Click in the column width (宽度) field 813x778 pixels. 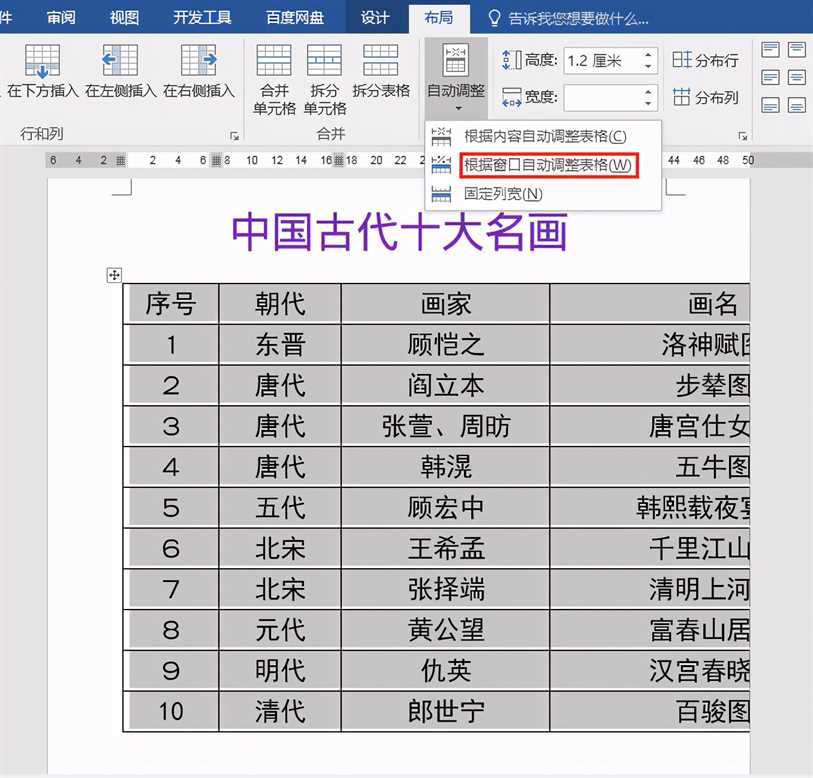601,97
